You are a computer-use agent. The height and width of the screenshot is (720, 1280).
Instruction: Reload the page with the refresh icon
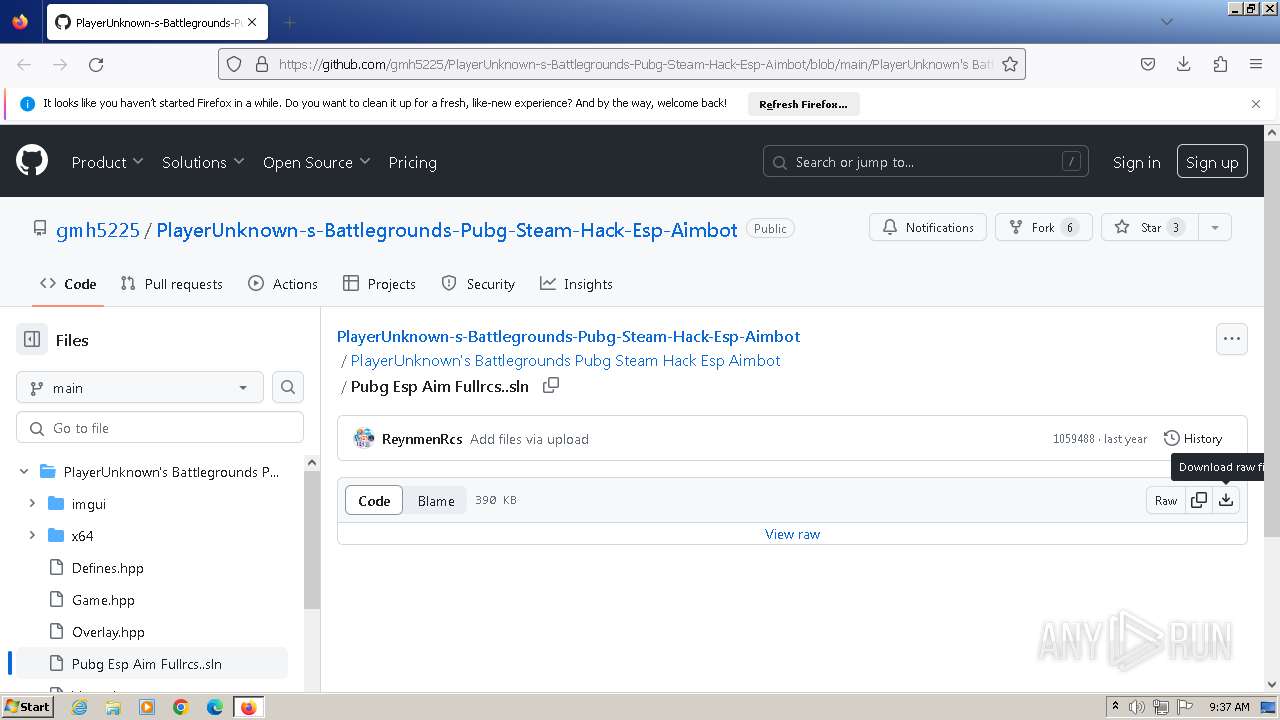[96, 64]
